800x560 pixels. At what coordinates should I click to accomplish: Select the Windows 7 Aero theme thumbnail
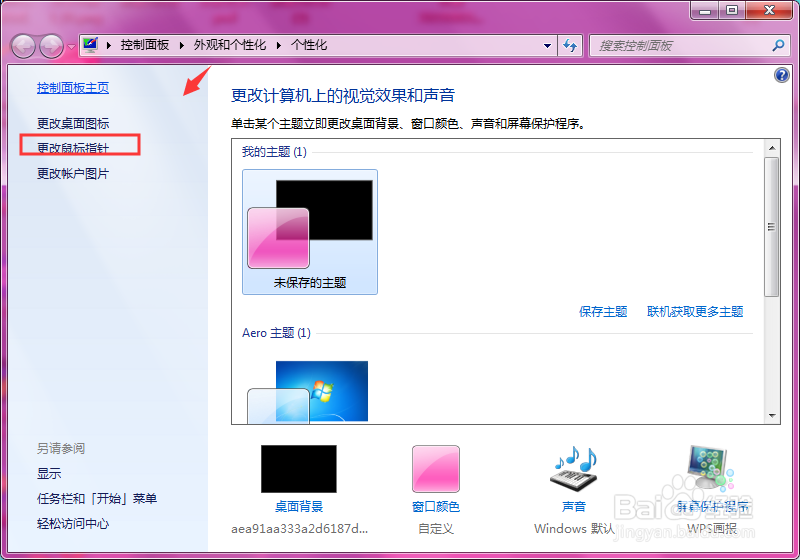308,392
